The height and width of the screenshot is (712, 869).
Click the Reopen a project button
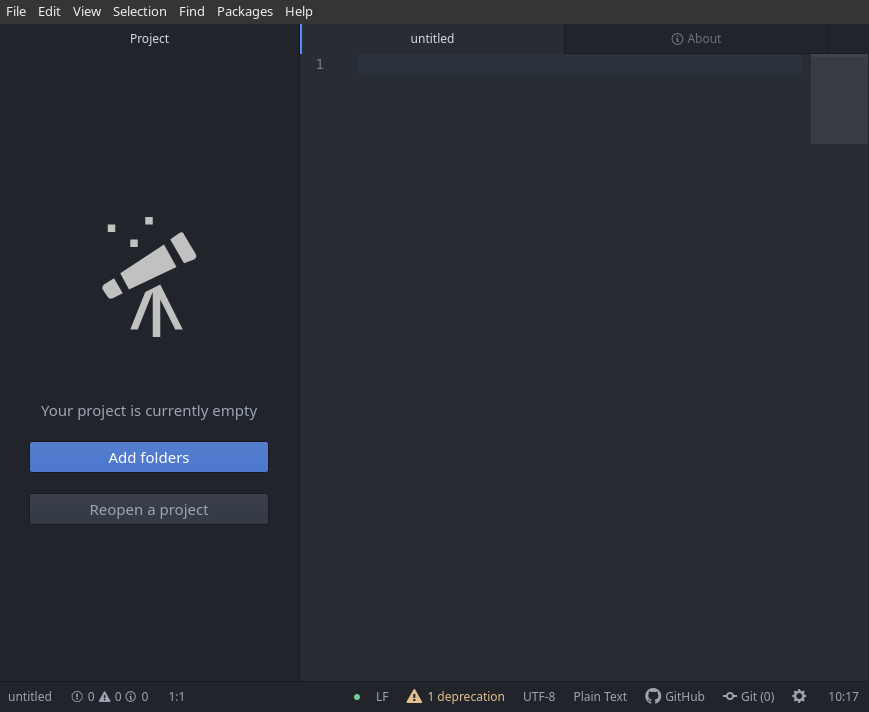pos(148,509)
